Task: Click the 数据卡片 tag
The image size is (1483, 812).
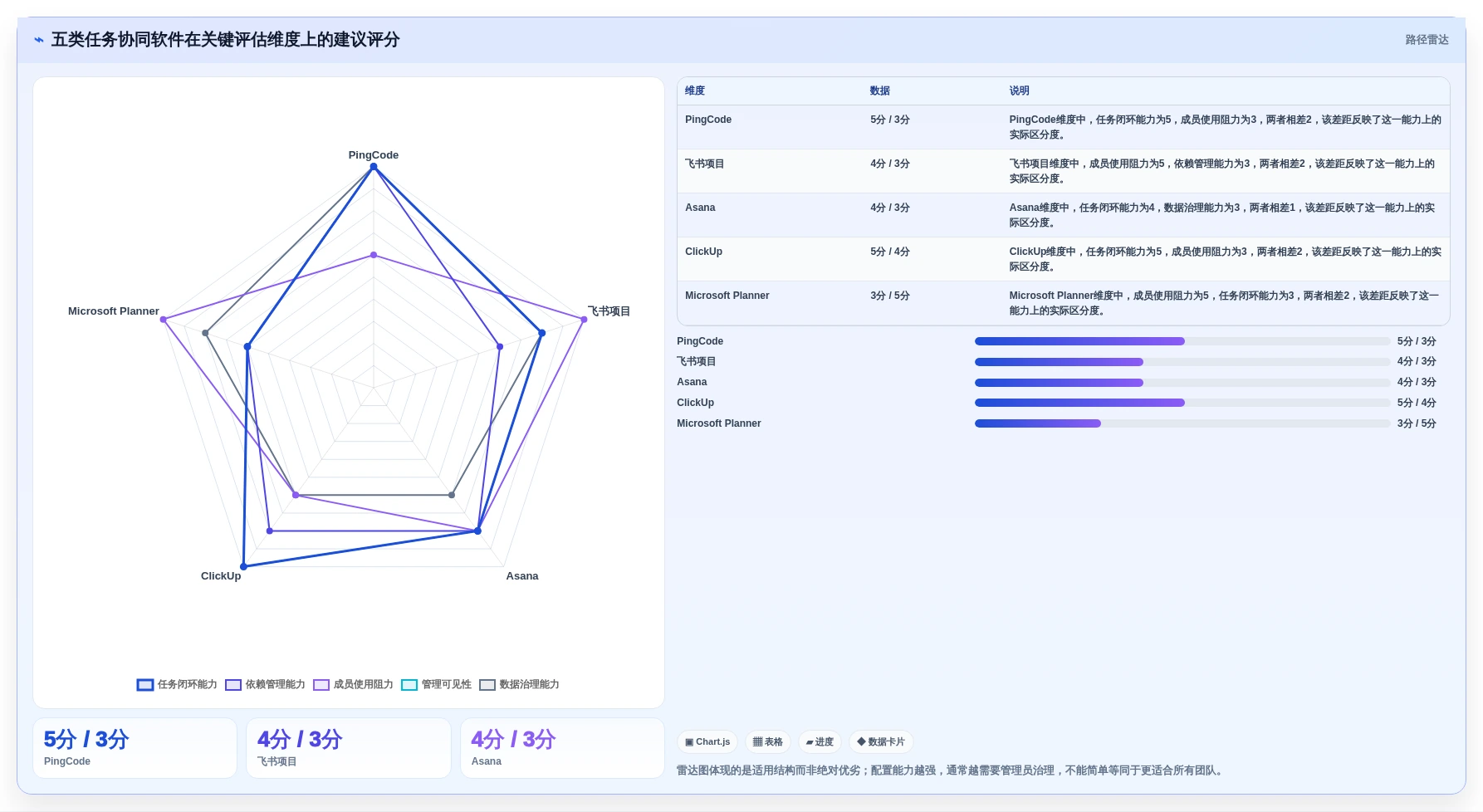Action: click(881, 742)
